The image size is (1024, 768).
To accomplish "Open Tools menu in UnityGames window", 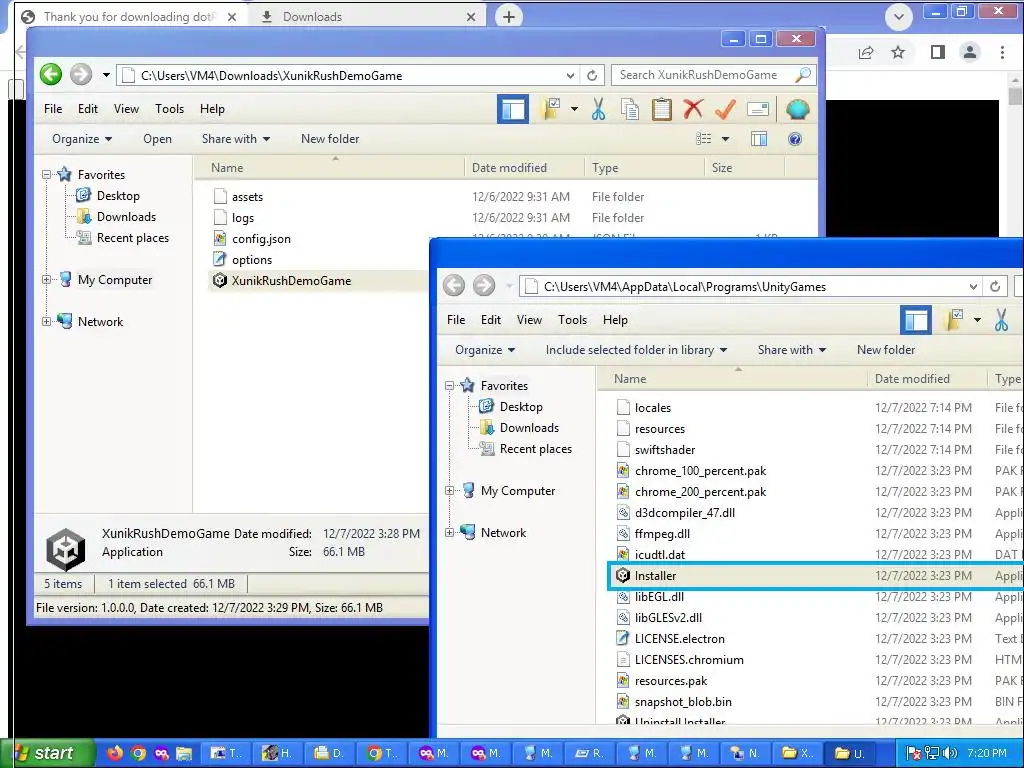I will pos(572,320).
